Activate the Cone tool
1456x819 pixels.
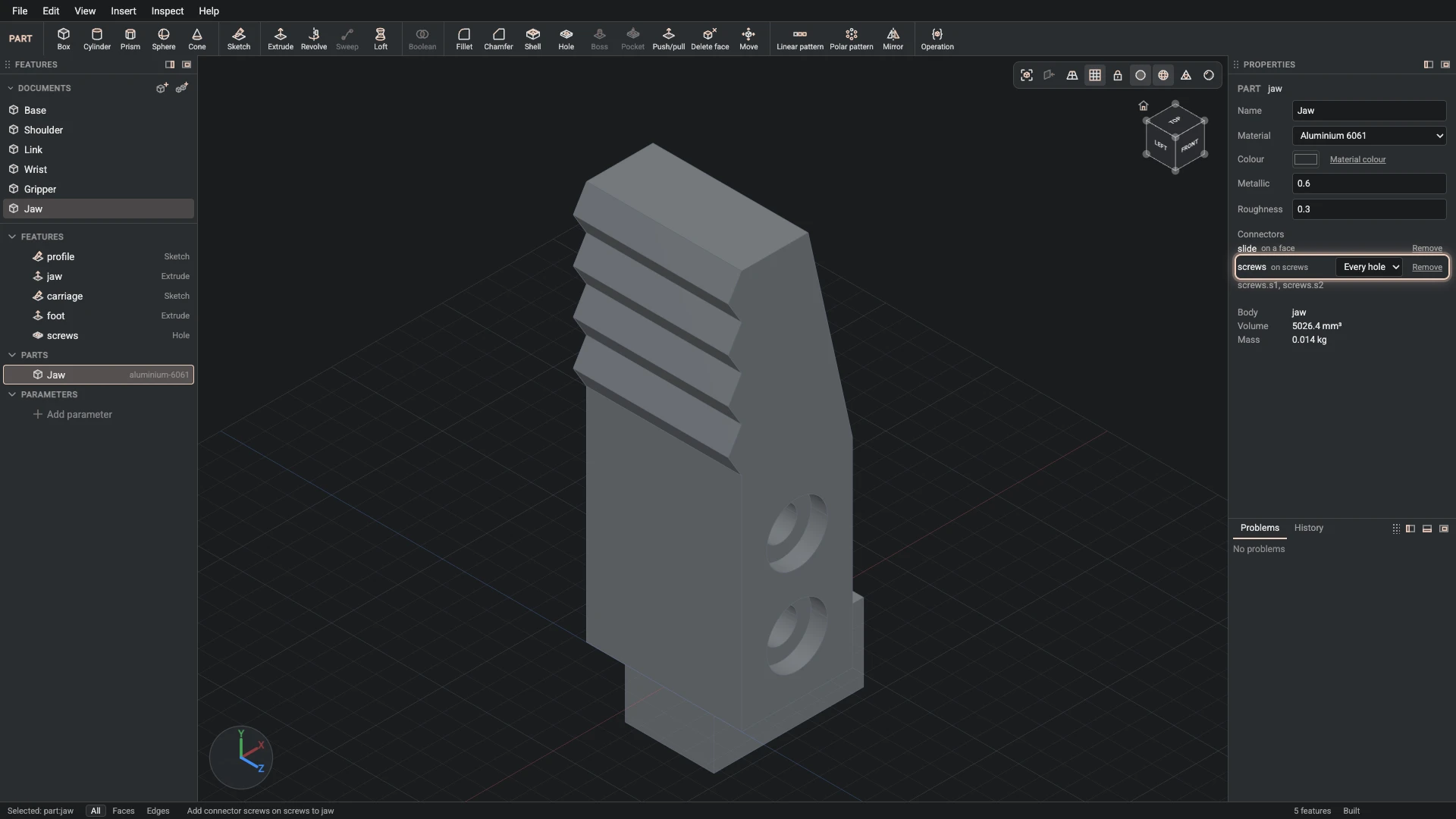click(x=197, y=39)
